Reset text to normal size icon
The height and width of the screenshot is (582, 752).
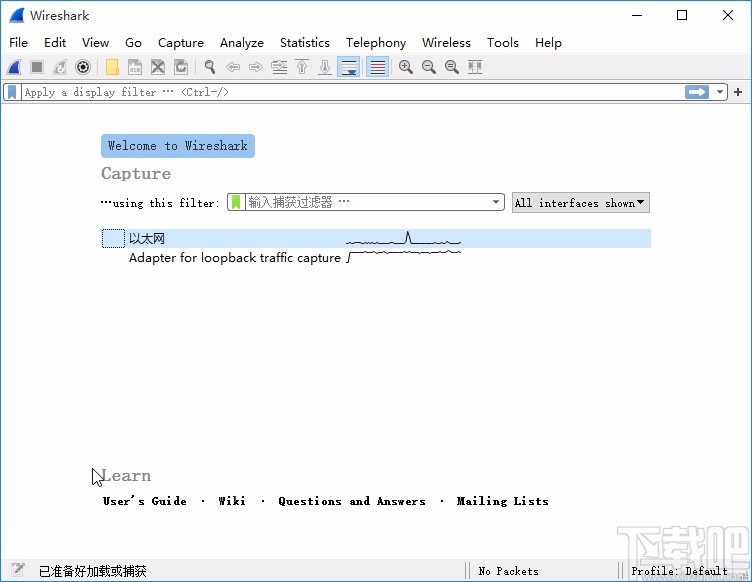coord(452,67)
